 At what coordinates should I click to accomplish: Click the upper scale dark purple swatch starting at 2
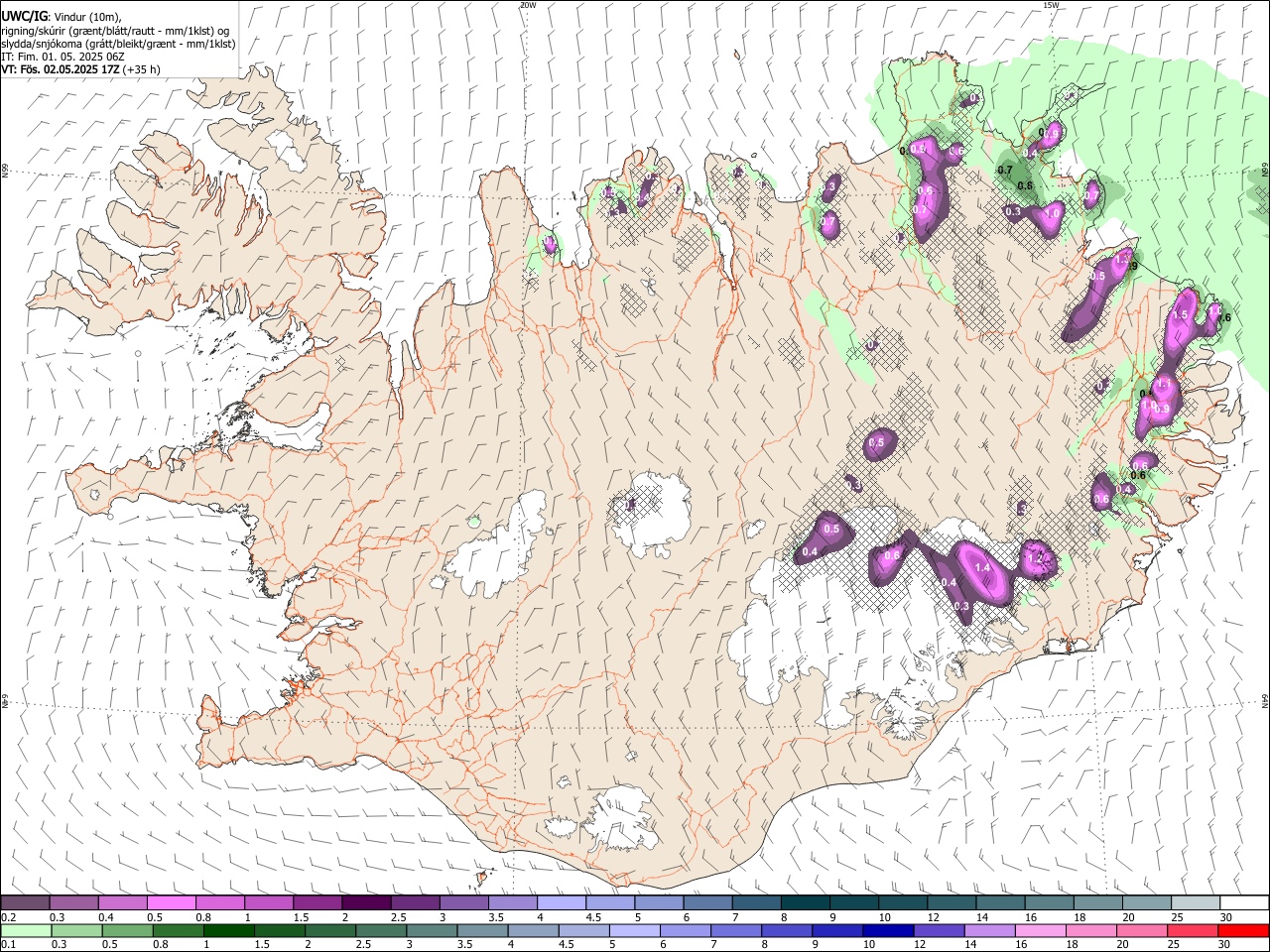click(x=366, y=903)
